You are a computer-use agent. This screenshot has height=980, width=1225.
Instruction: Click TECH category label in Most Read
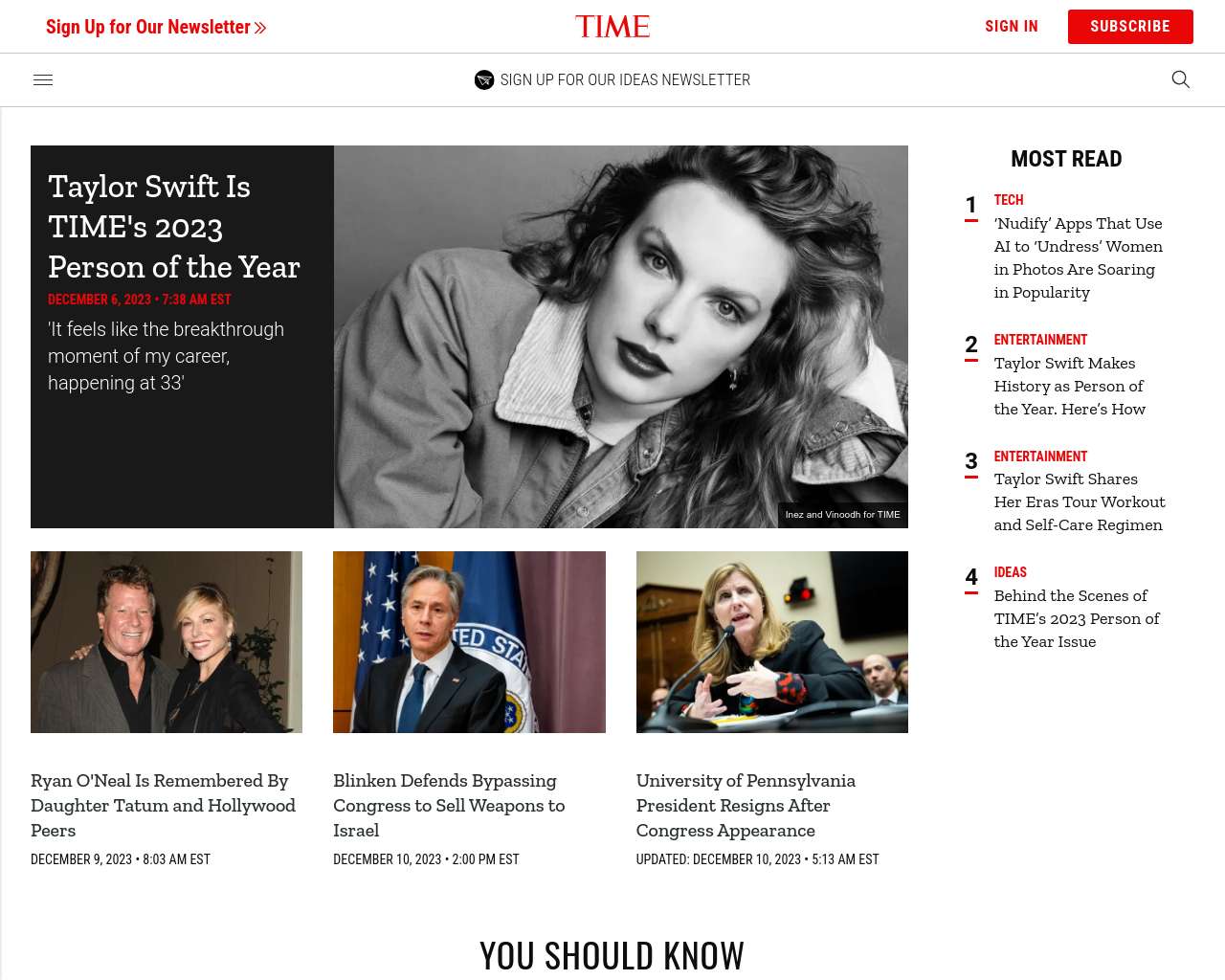click(x=1009, y=200)
